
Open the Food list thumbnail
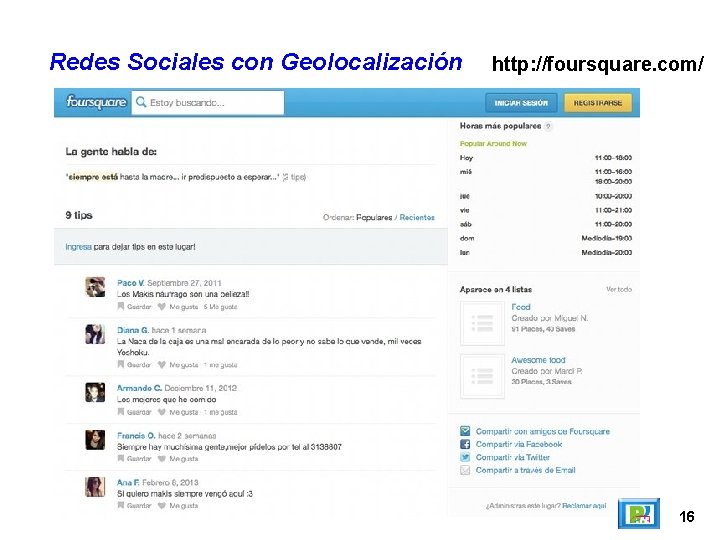[x=482, y=323]
